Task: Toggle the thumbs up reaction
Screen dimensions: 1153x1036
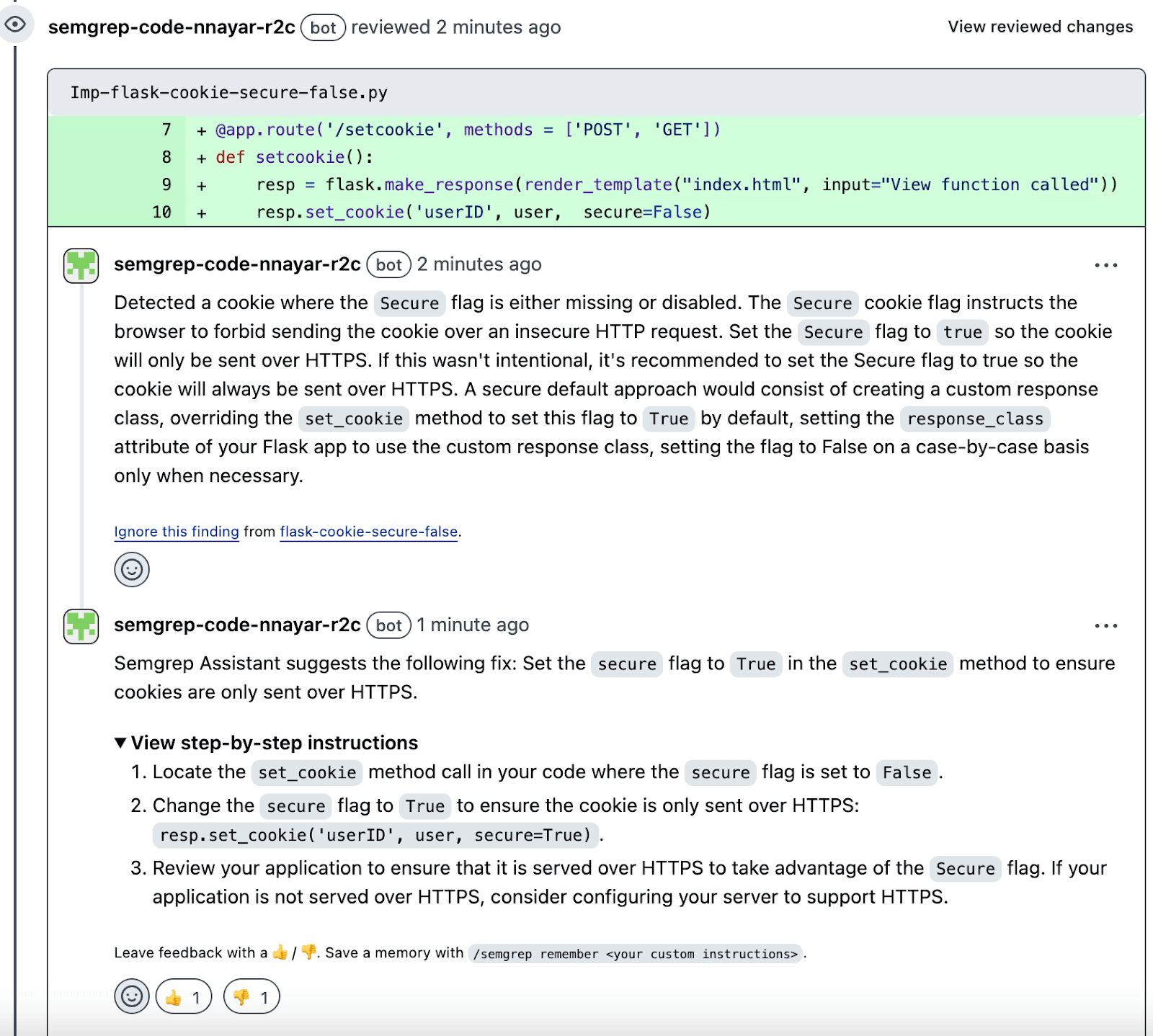Action: pos(184,997)
